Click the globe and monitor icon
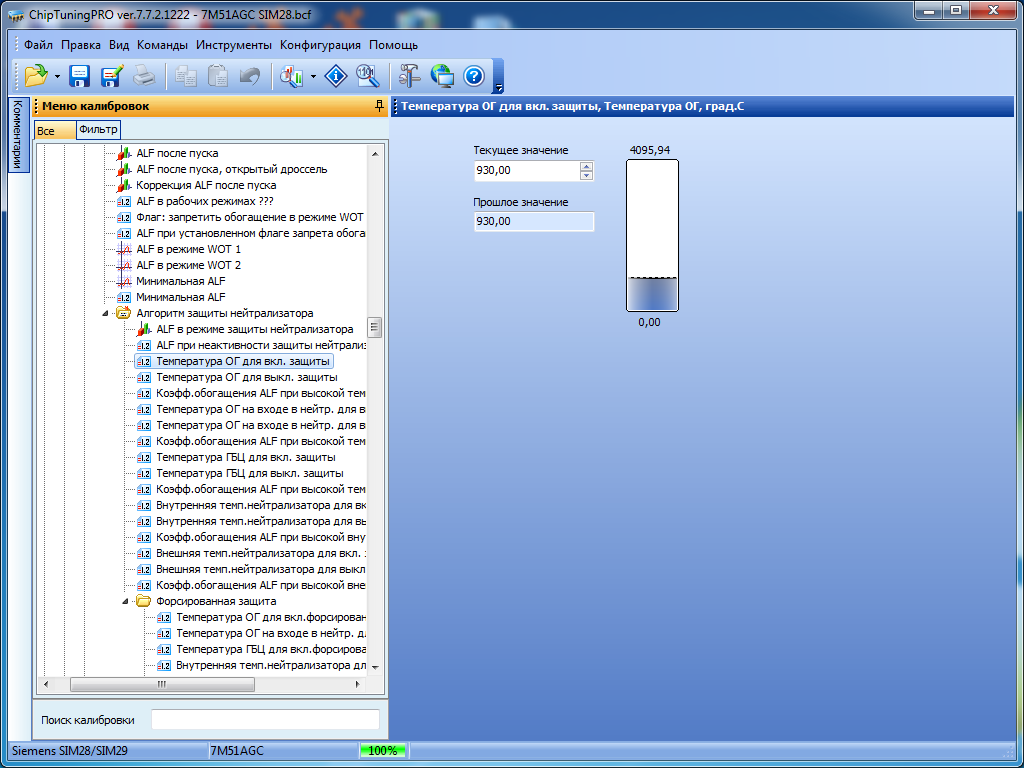 tap(441, 75)
